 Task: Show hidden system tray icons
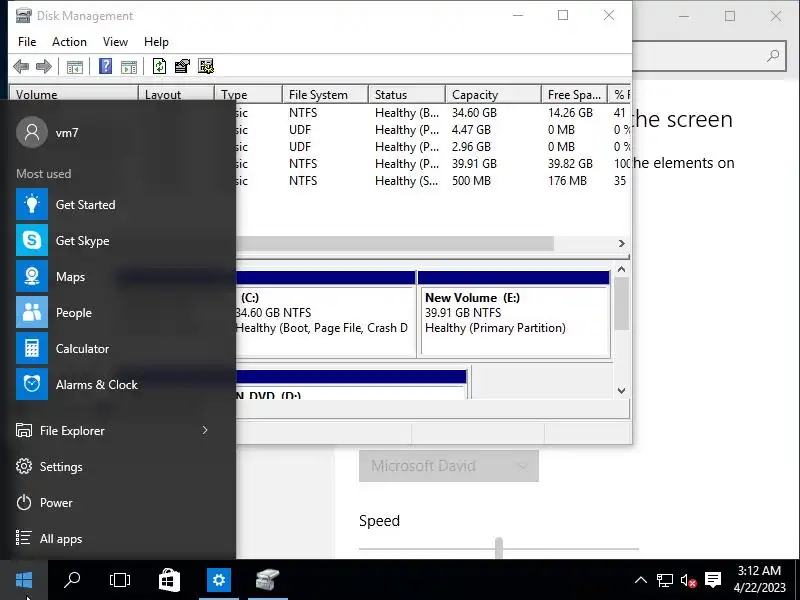(x=641, y=580)
